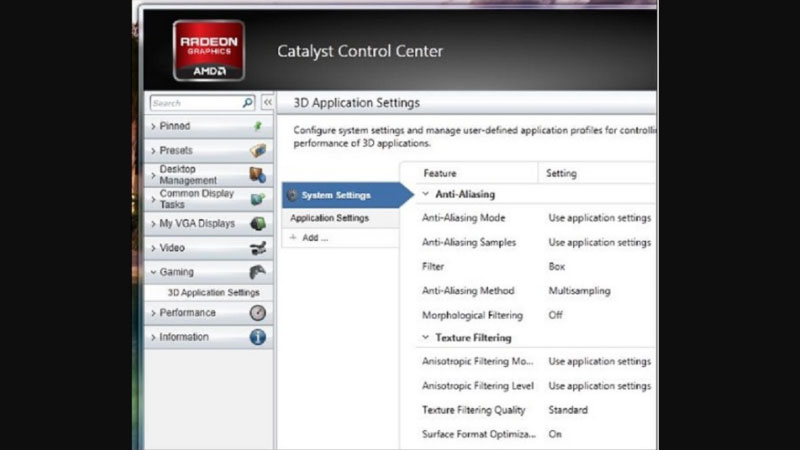The image size is (800, 450).
Task: Change the Morphological Filtering Off setting
Action: [x=556, y=315]
